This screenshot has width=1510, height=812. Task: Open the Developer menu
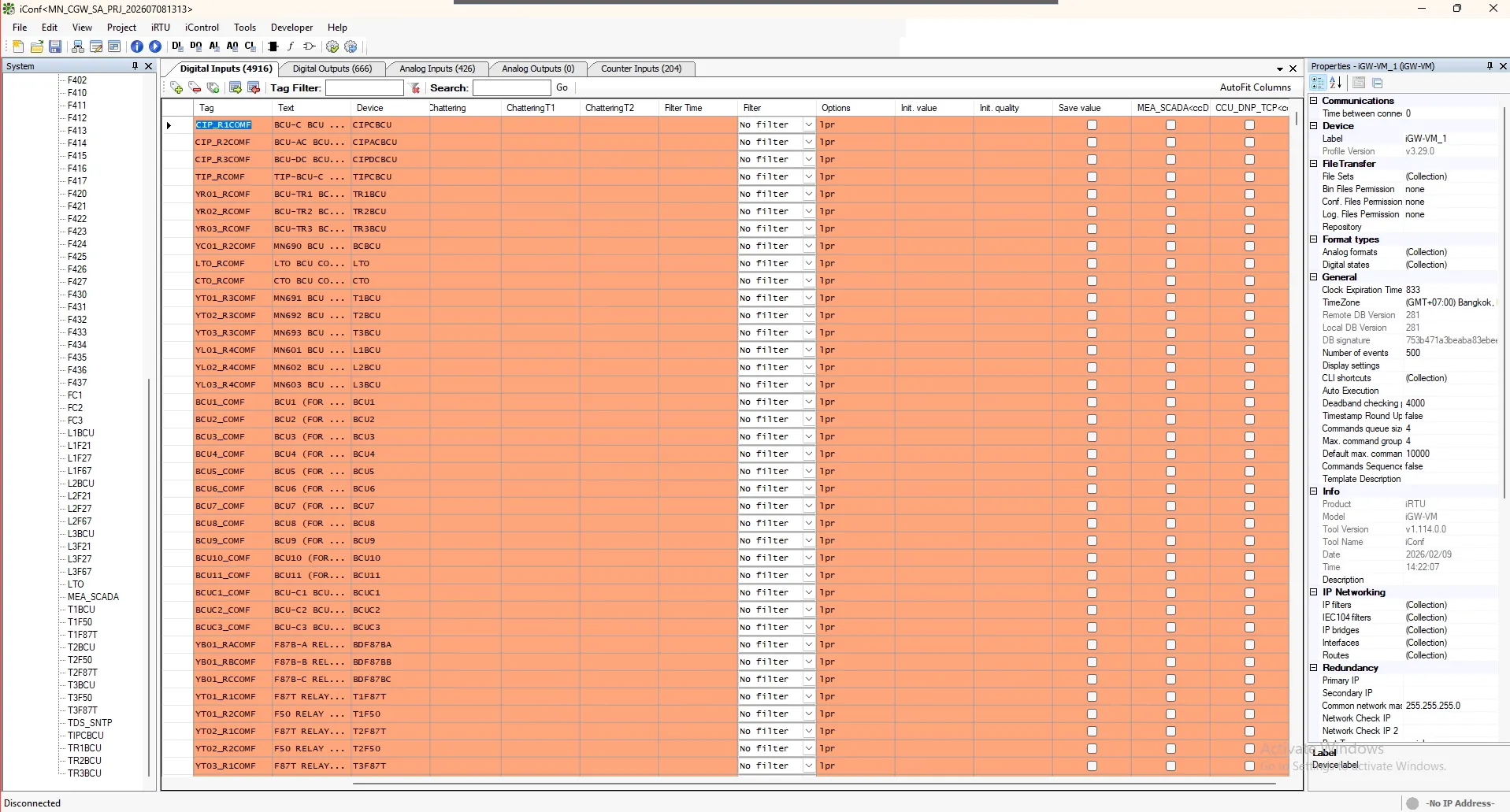(291, 28)
